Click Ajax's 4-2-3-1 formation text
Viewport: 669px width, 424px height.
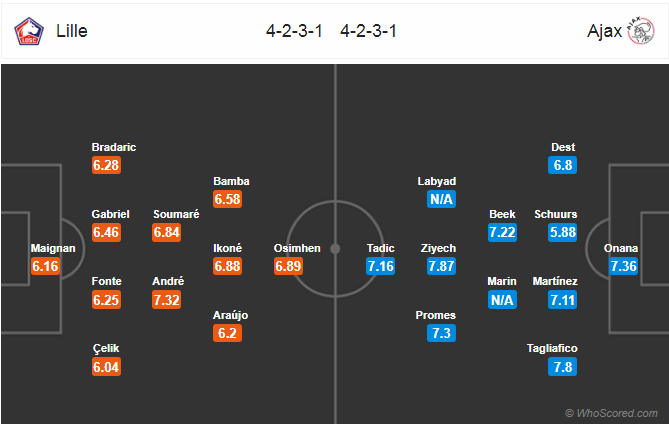[x=368, y=31]
